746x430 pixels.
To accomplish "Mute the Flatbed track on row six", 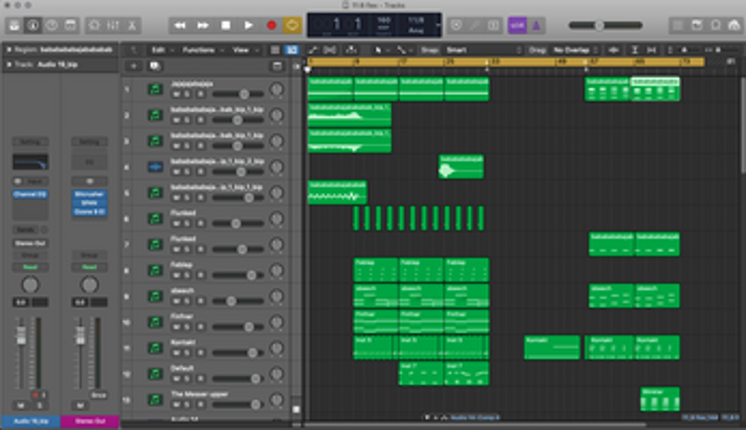I will pyautogui.click(x=177, y=223).
